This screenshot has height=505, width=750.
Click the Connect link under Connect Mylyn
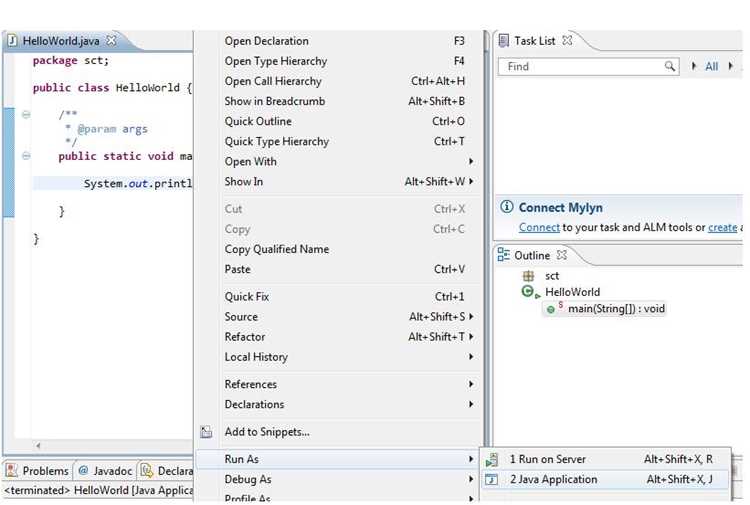pos(539,228)
